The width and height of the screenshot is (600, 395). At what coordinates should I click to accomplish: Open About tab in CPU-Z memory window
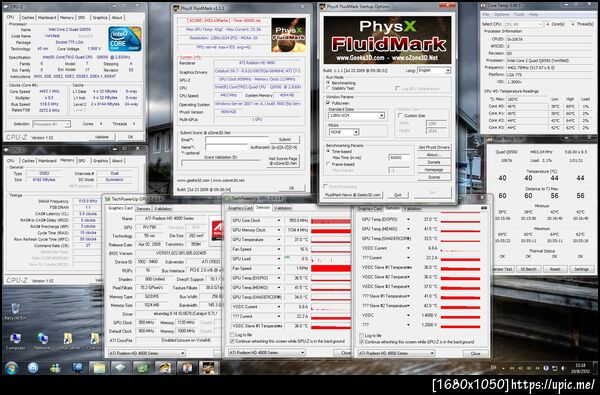tap(117, 161)
